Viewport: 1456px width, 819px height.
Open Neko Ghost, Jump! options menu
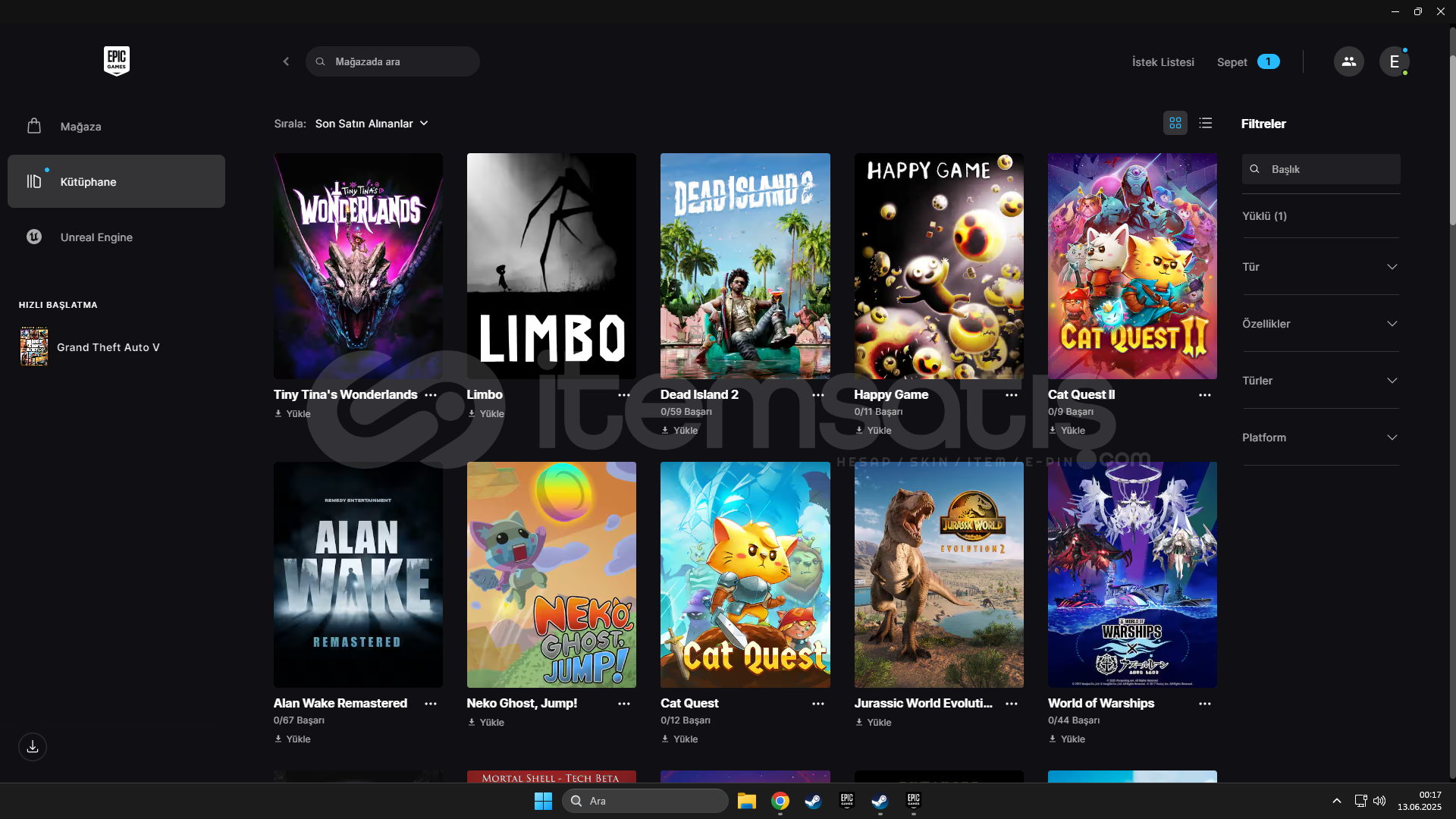(624, 704)
